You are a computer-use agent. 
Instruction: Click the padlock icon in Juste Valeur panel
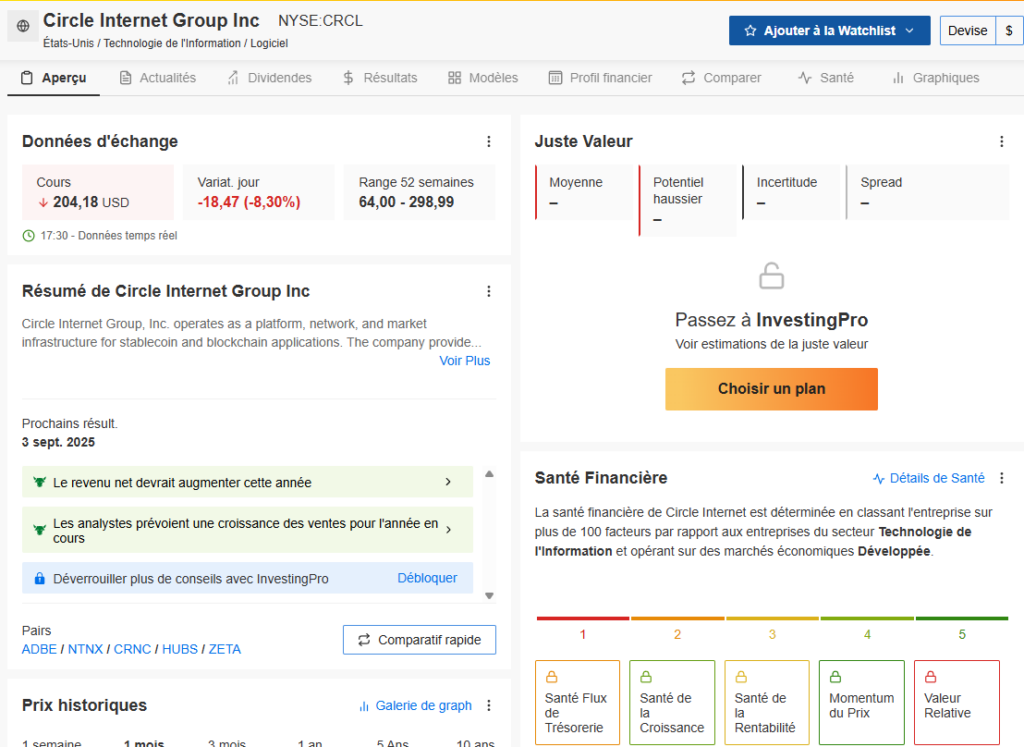(771, 276)
